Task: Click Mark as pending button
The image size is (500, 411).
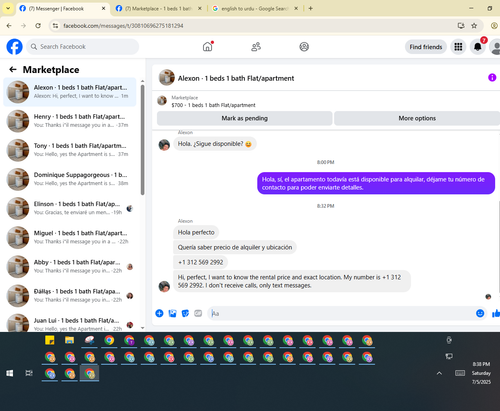Action: coord(245,118)
